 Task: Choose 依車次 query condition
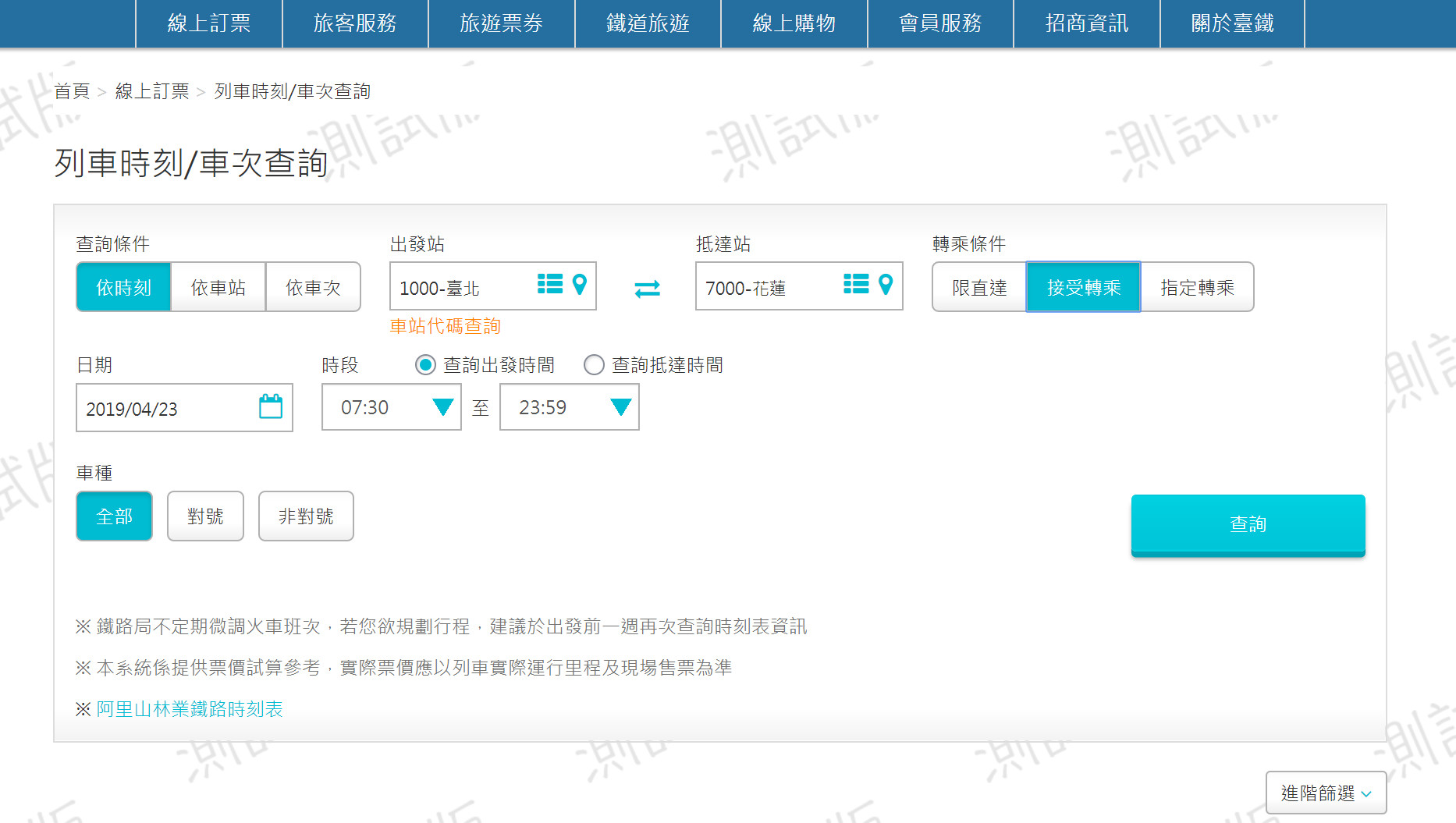click(x=313, y=287)
